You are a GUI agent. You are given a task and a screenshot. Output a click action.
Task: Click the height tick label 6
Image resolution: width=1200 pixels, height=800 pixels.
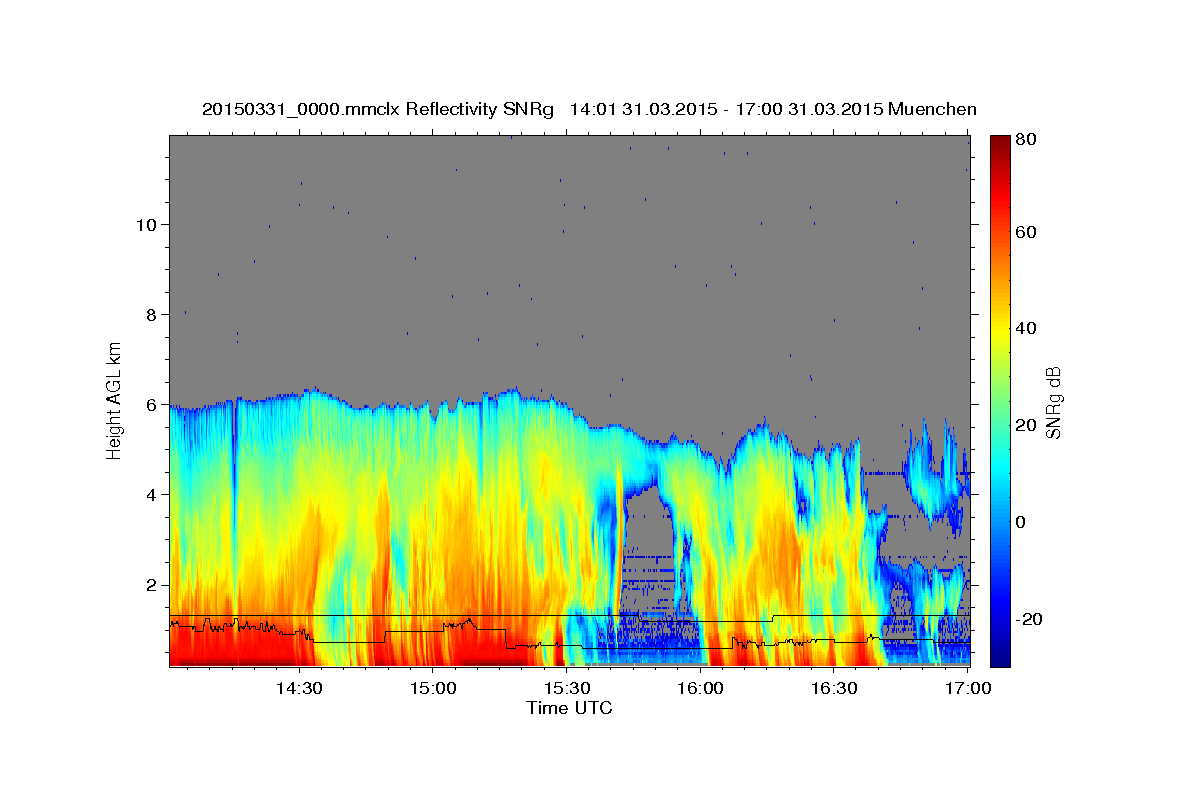(154, 404)
